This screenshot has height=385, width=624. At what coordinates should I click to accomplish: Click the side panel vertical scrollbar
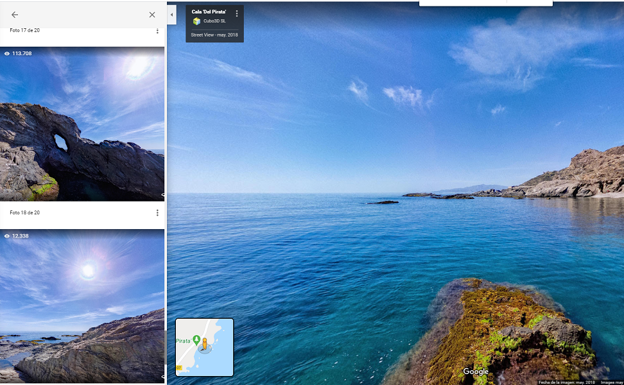pyautogui.click(x=166, y=346)
